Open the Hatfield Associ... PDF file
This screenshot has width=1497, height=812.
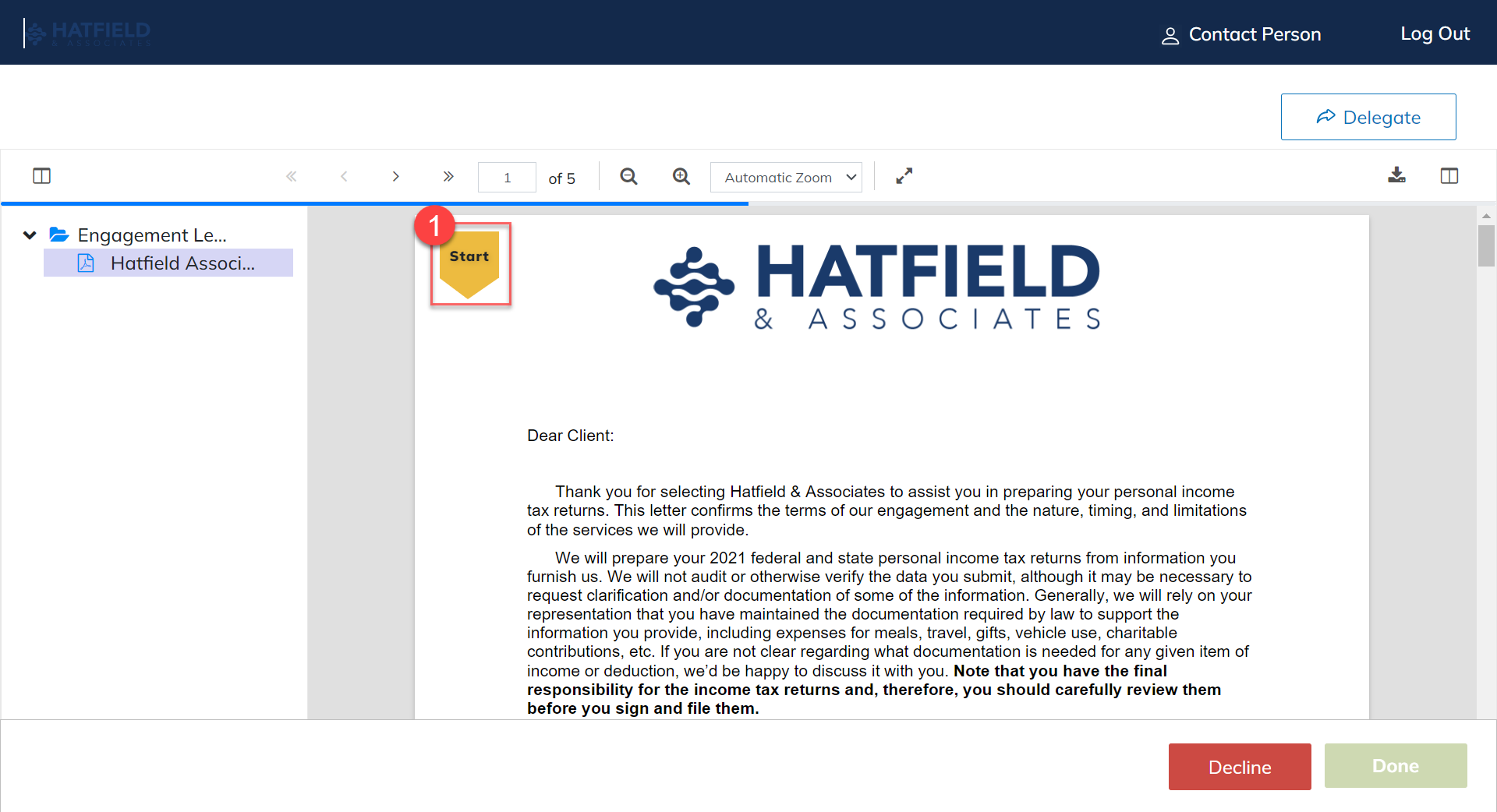tap(168, 263)
